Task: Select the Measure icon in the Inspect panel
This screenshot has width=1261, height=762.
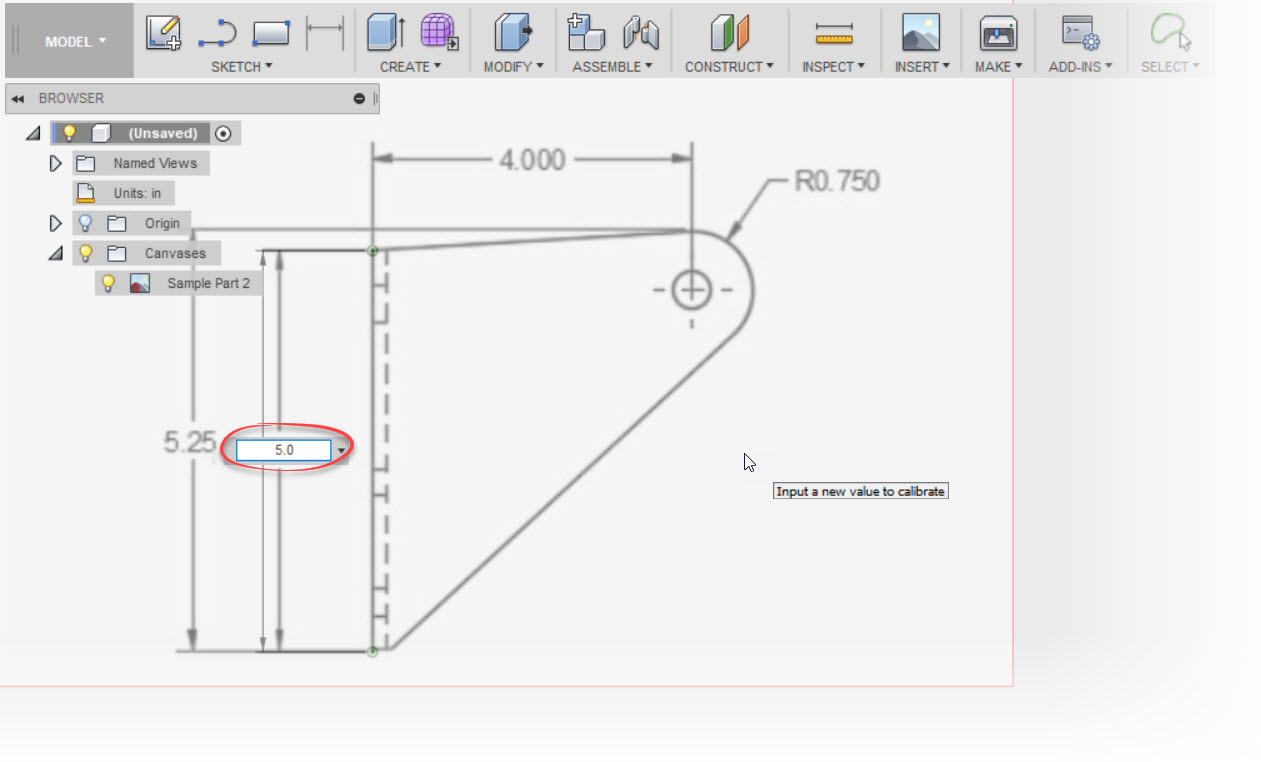Action: tap(833, 33)
